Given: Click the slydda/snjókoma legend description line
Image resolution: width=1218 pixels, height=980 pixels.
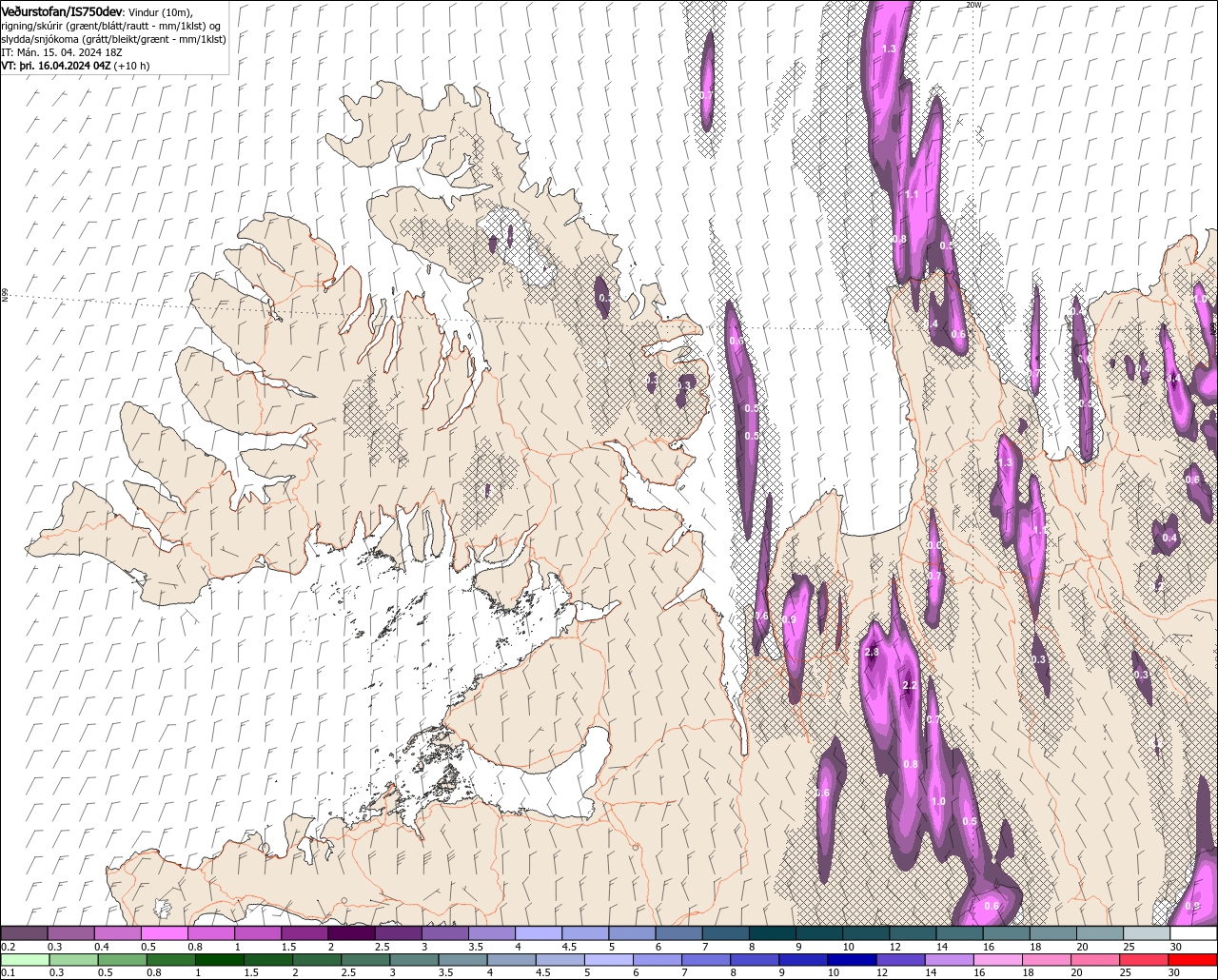Looking at the screenshot, I should pyautogui.click(x=112, y=39).
